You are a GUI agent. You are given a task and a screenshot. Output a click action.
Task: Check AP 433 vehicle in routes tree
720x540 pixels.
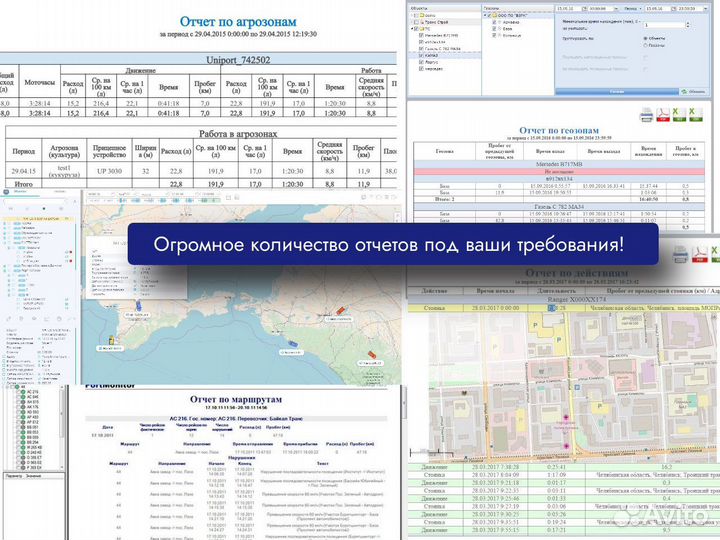[17, 417]
